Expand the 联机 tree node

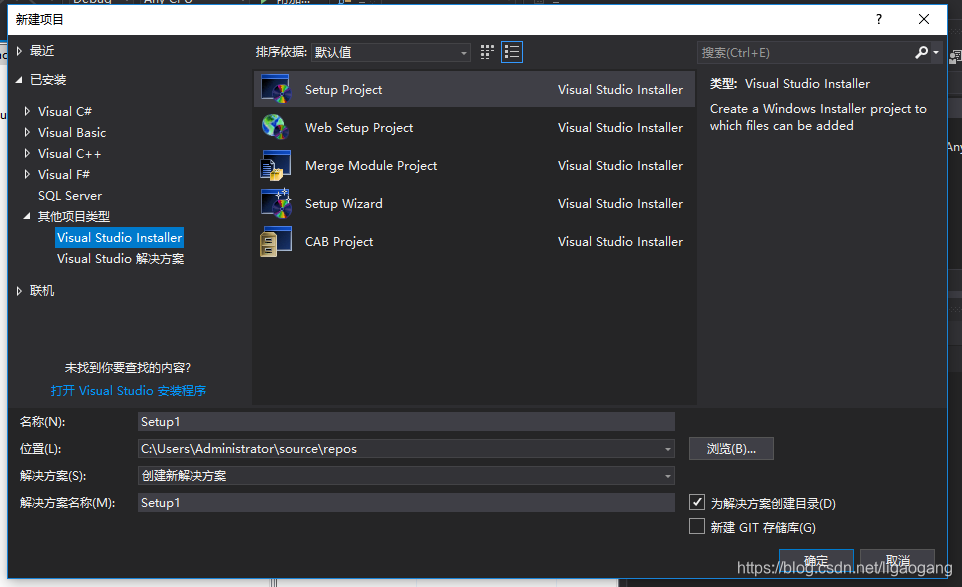(x=19, y=291)
